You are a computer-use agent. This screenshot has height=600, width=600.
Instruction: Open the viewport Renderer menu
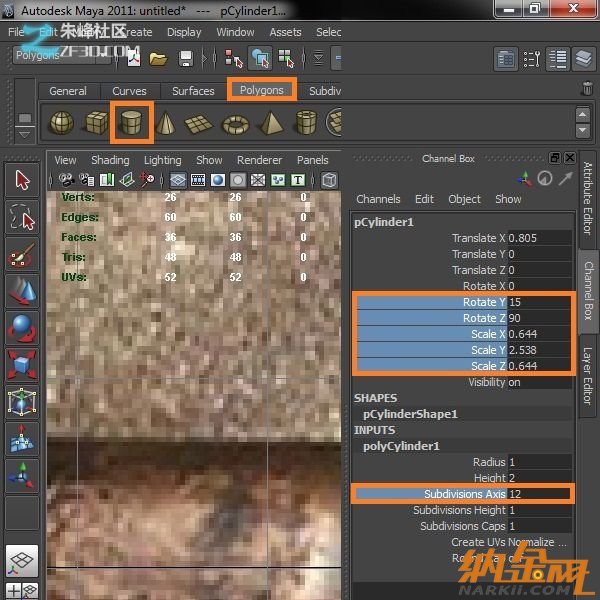coord(259,160)
